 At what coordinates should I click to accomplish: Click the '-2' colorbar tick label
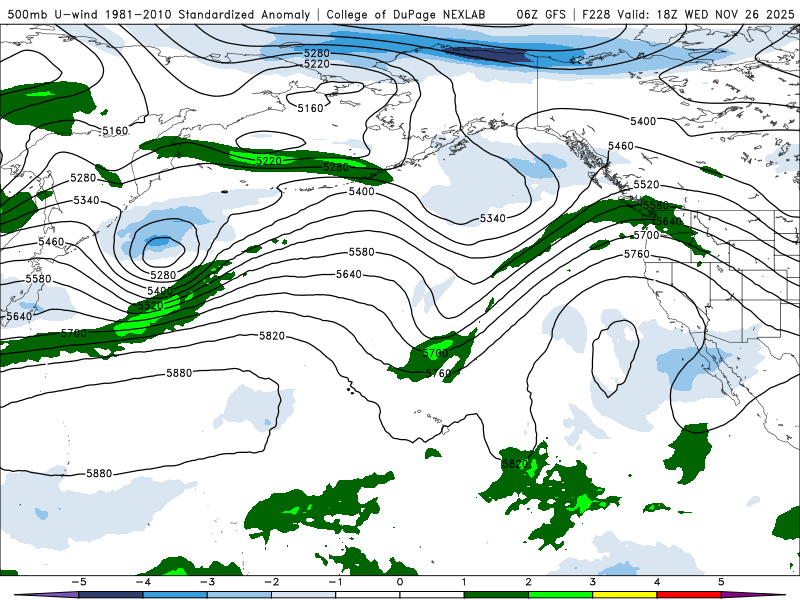[x=271, y=582]
